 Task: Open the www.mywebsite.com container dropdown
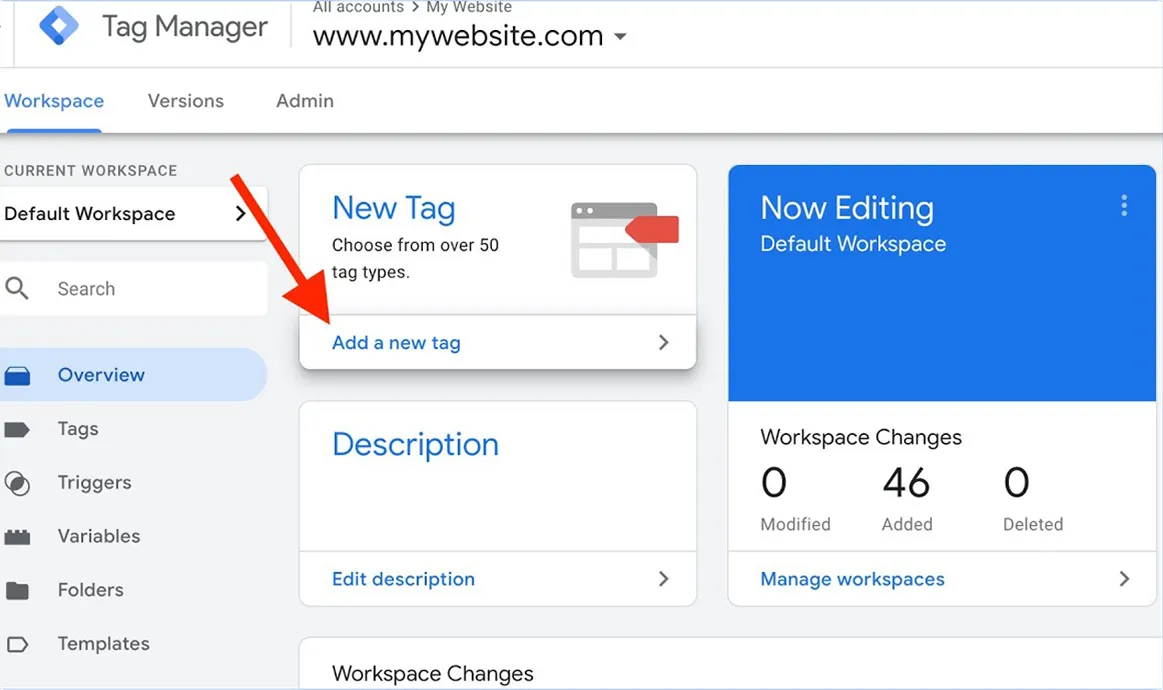470,36
